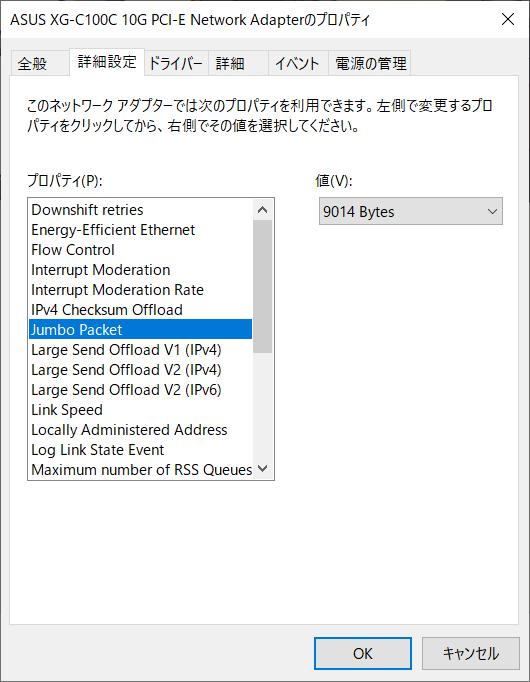Click OK to confirm settings

[x=363, y=653]
